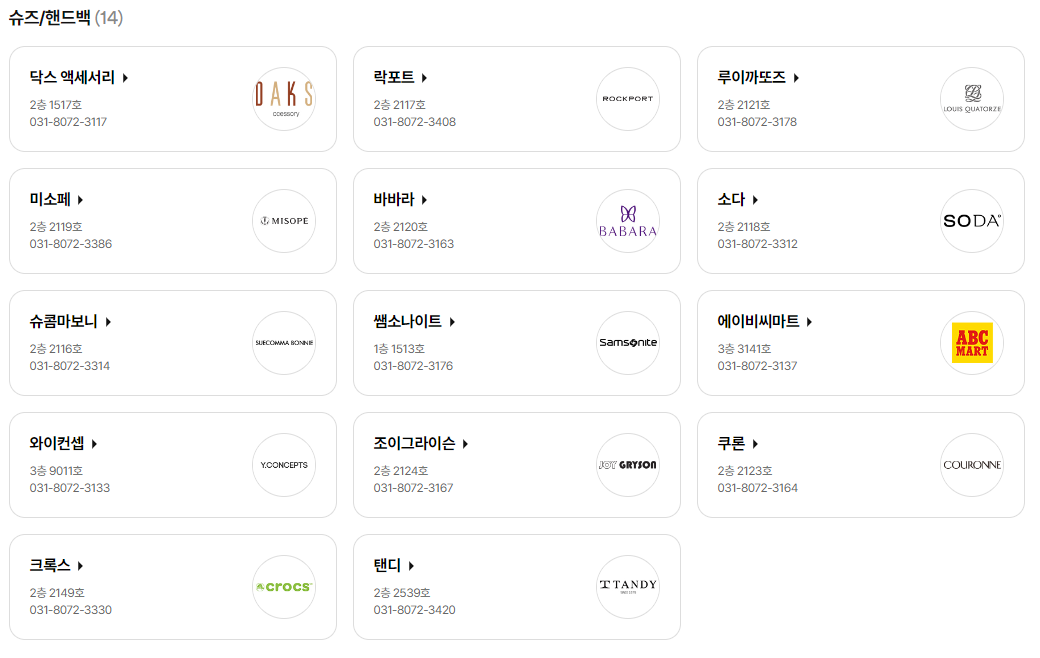1040x658 pixels.
Task: Click arrow next to 탠디
Action: [411, 566]
